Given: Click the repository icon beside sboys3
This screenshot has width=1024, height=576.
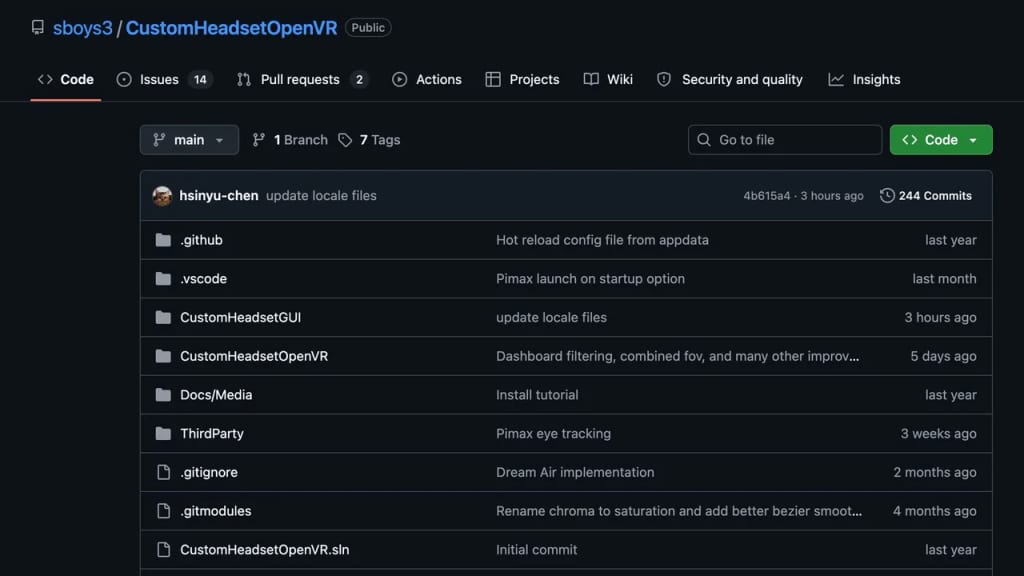Looking at the screenshot, I should point(38,27).
